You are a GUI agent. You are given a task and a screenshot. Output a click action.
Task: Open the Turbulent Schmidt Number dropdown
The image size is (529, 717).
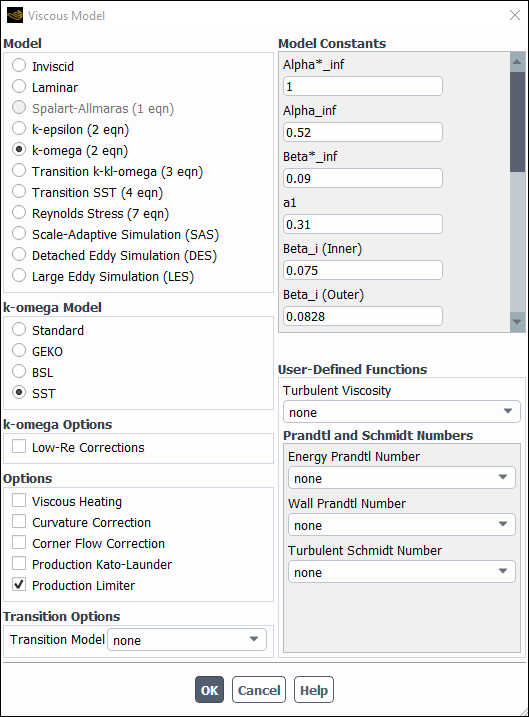pos(401,572)
